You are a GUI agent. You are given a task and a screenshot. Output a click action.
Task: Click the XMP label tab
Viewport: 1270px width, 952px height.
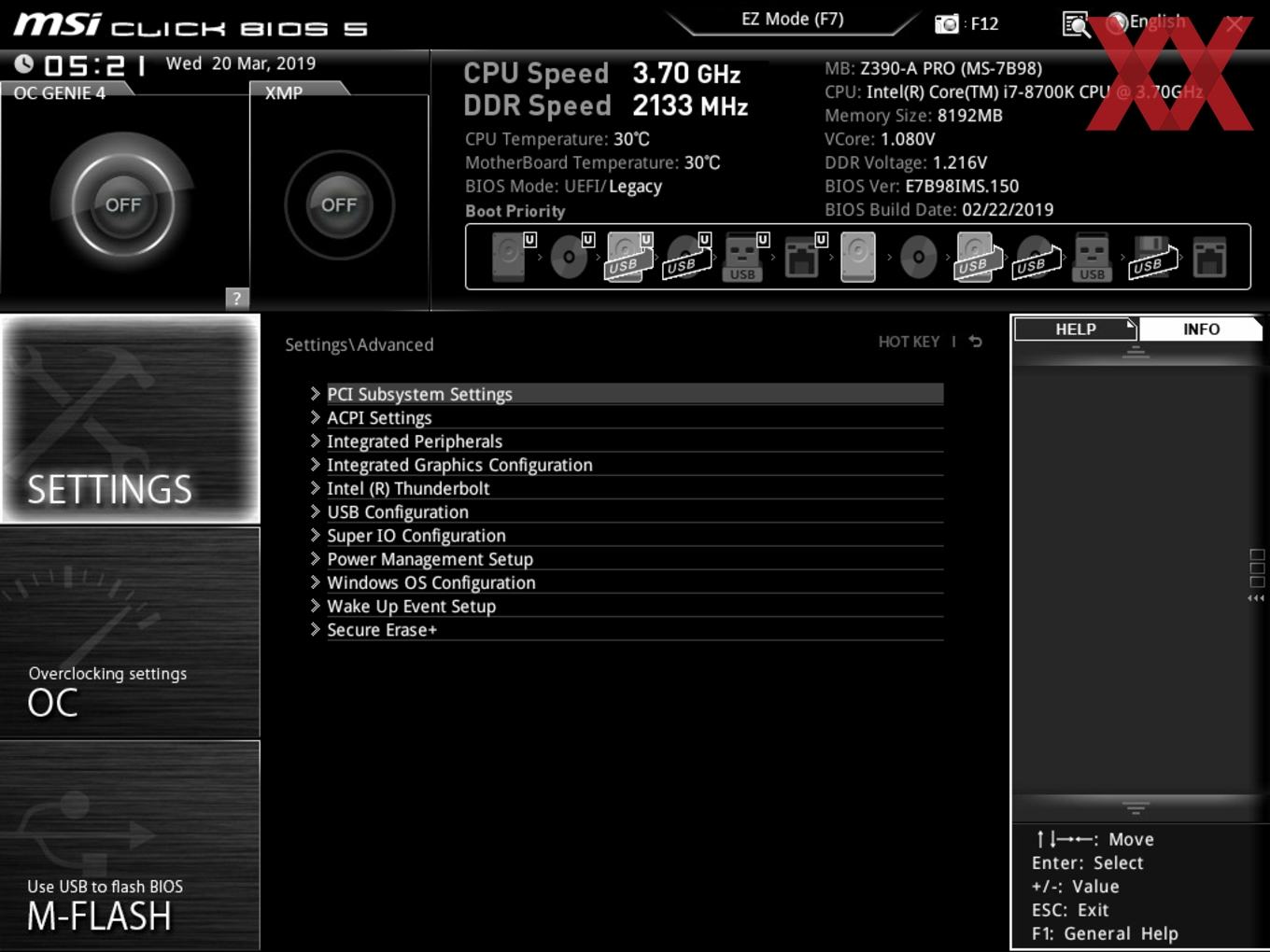[x=284, y=92]
